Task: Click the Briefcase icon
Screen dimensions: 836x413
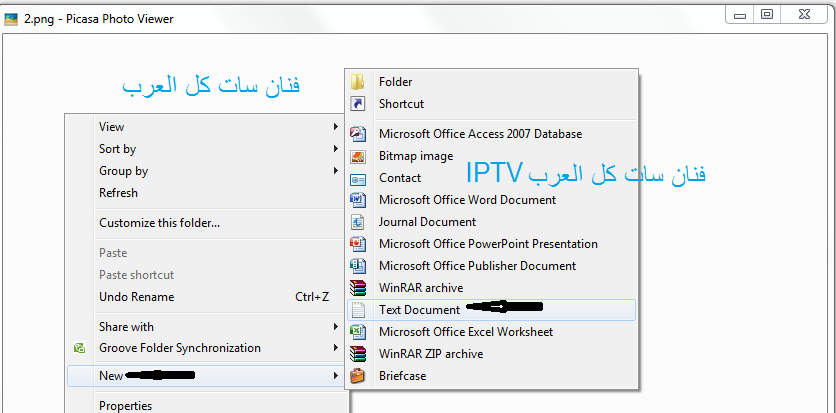Action: click(358, 376)
